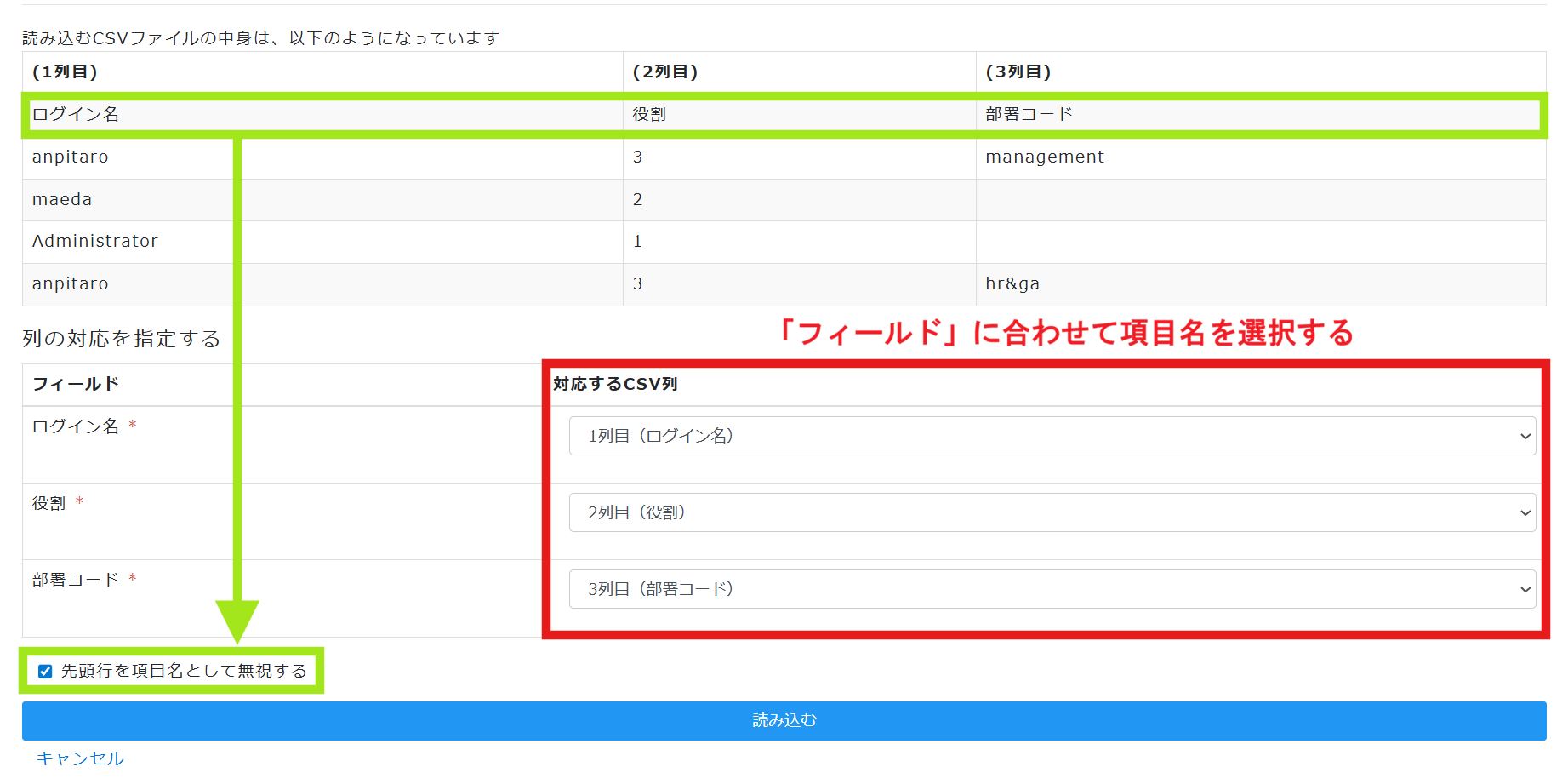
Task: Click the (2列目) column header
Action: click(x=665, y=72)
